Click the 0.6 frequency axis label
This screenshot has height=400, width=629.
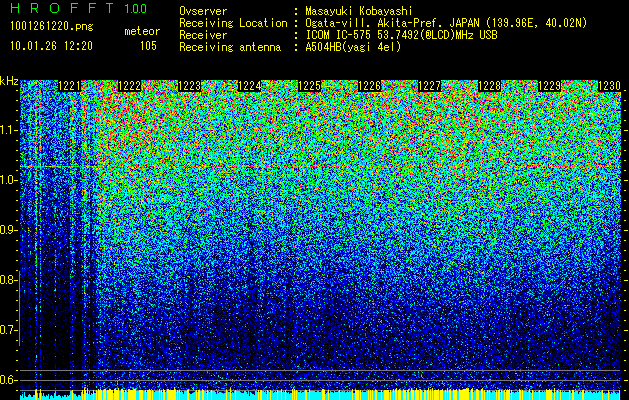[8, 380]
